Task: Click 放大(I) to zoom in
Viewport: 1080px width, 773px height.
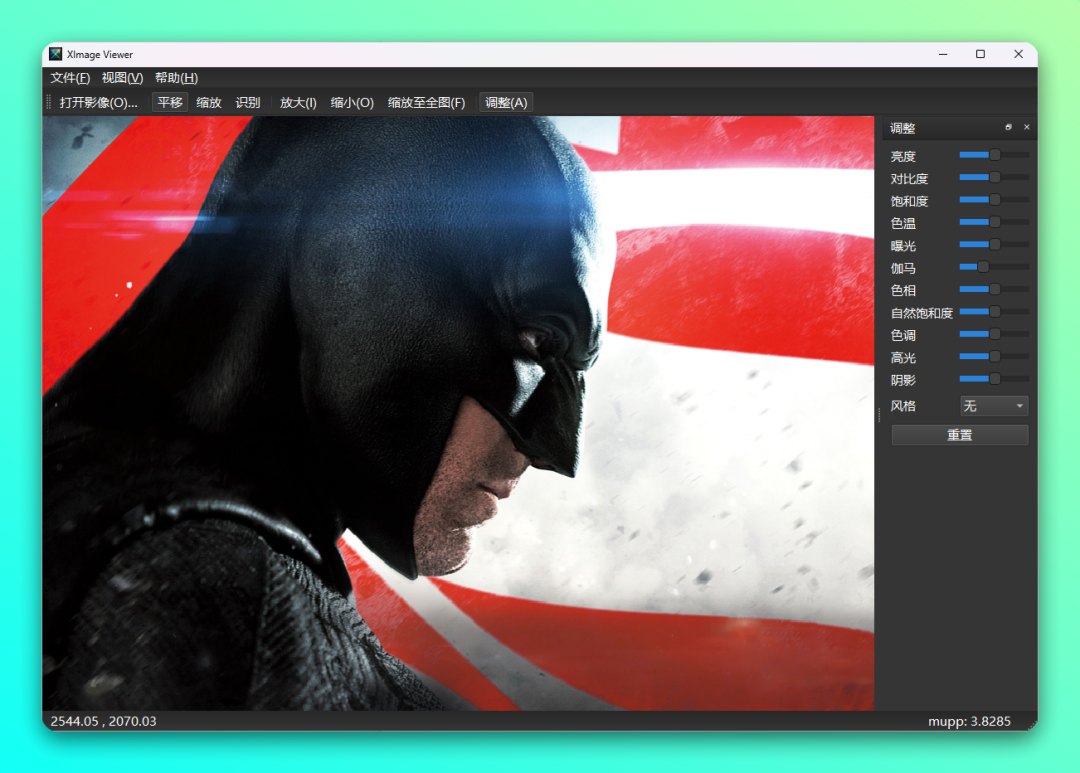Action: coord(298,103)
